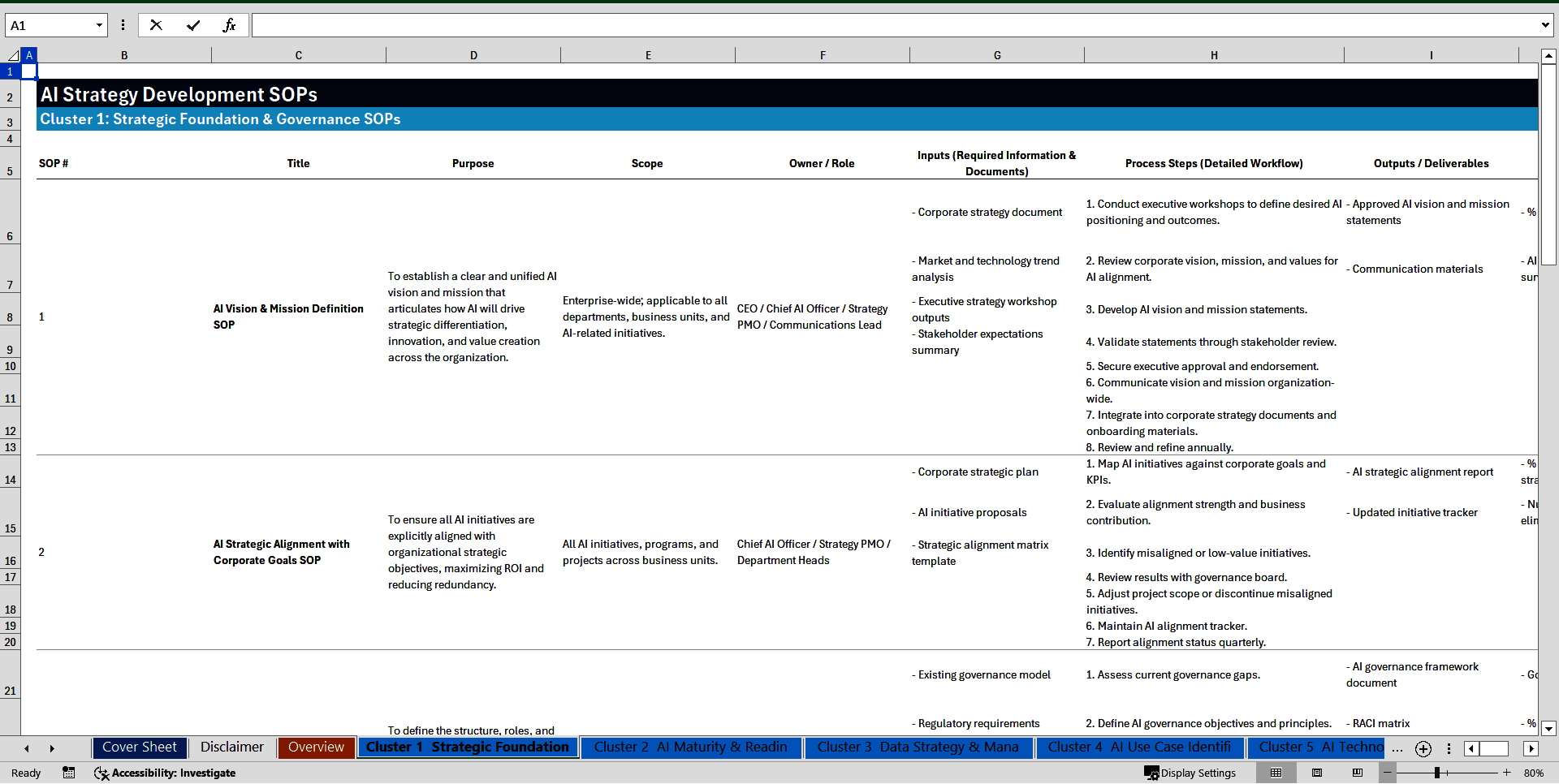Screen dimensions: 1559x784
Task: Open the Name Box dropdown
Action: click(99, 24)
